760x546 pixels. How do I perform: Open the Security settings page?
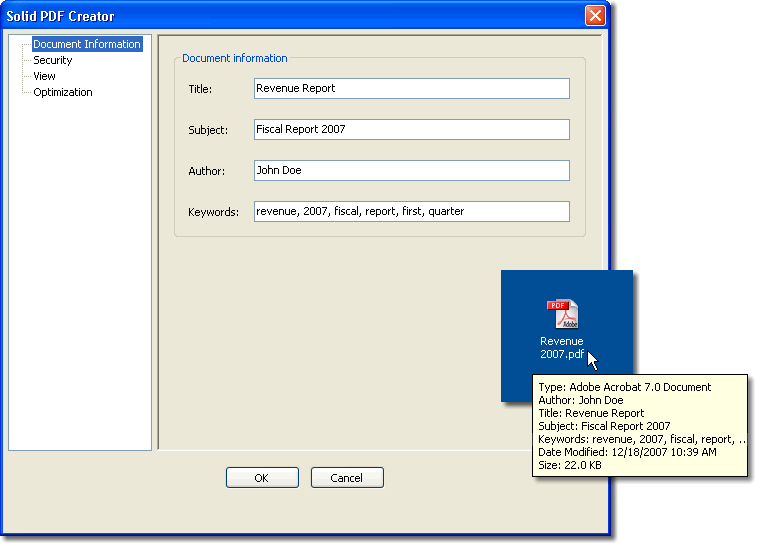[53, 60]
